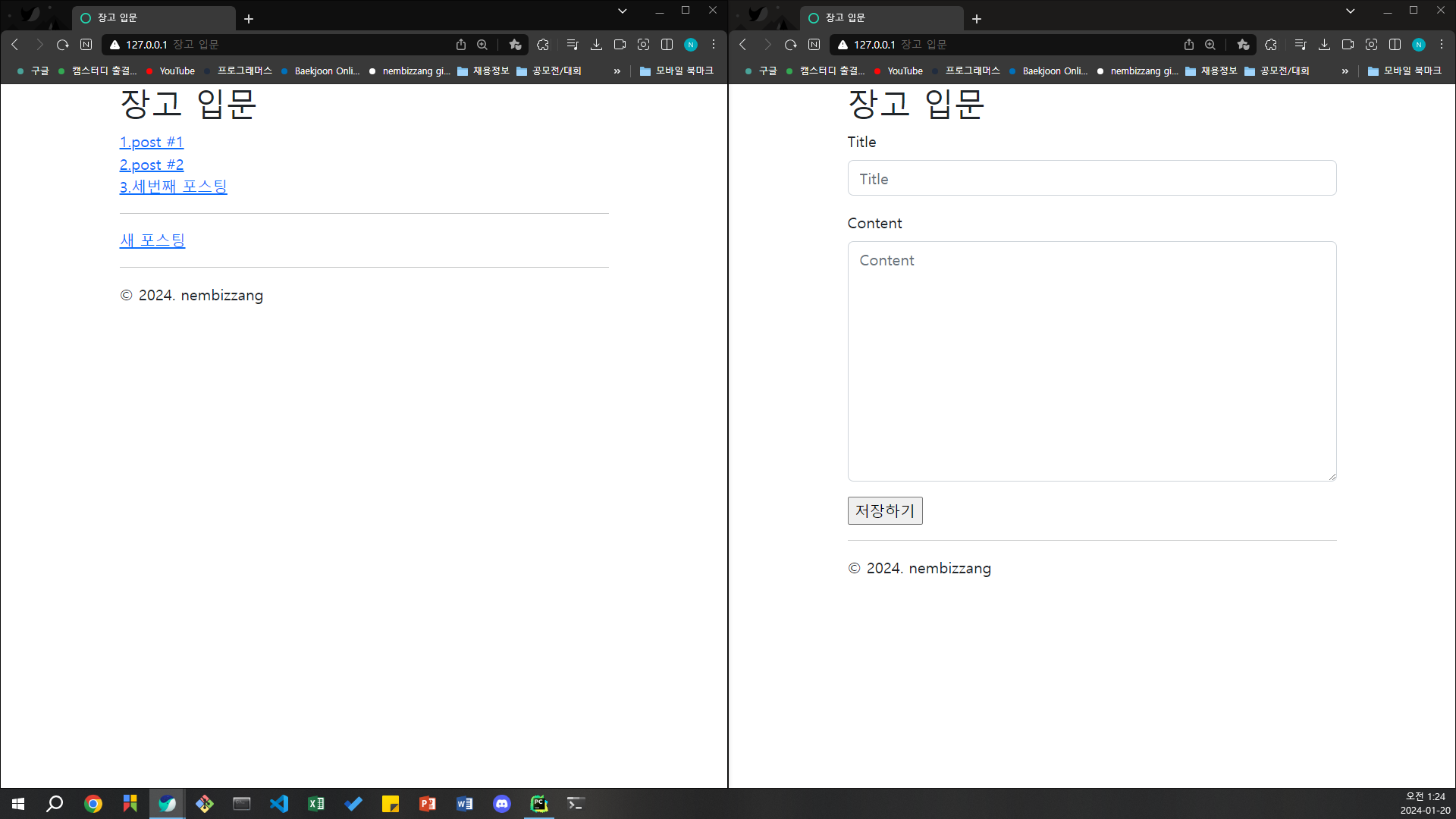The width and height of the screenshot is (1456, 819).
Task: Click share icon in right address bar
Action: coord(1189,45)
